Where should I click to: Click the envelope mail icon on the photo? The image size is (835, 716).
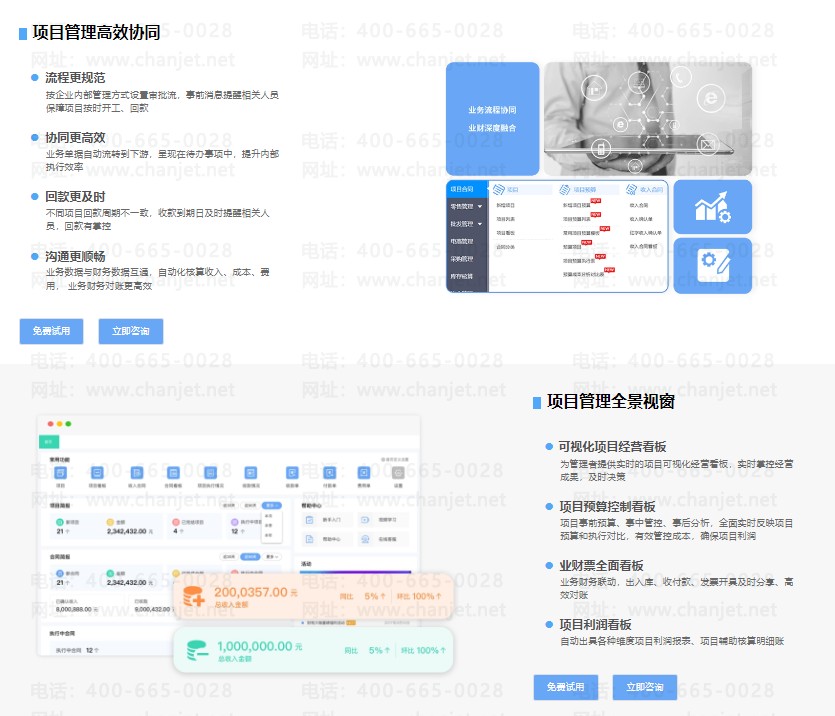pos(708,144)
